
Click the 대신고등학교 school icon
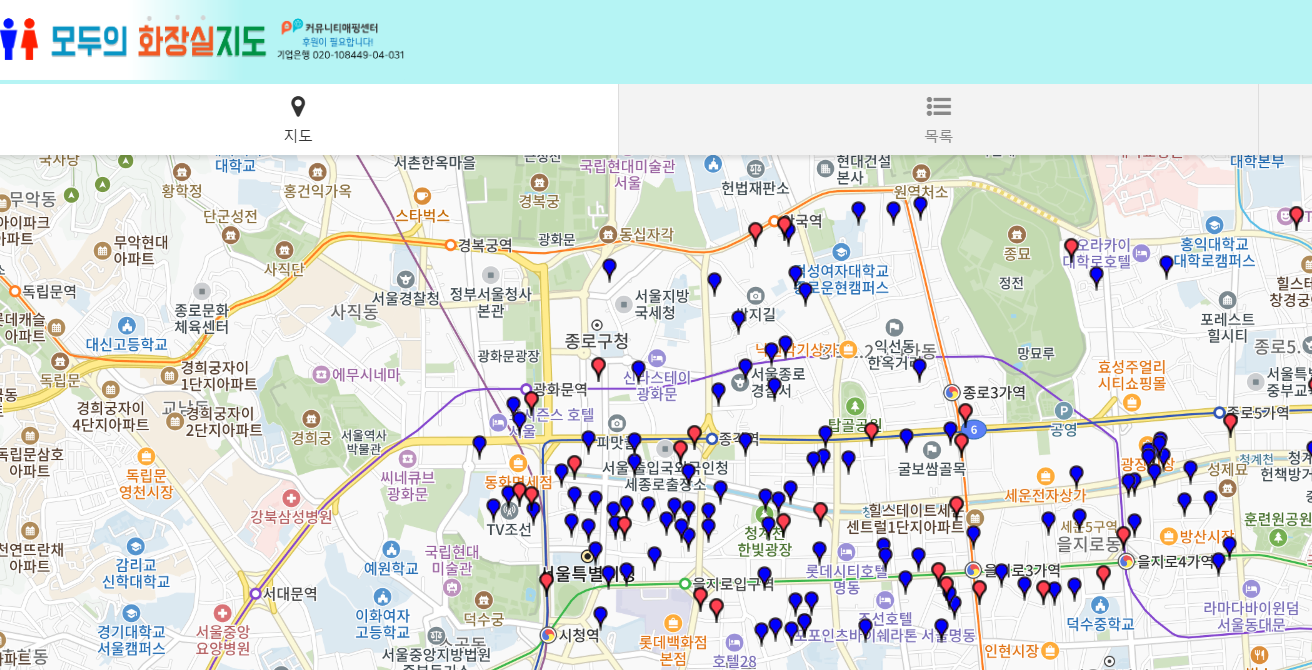[126, 325]
